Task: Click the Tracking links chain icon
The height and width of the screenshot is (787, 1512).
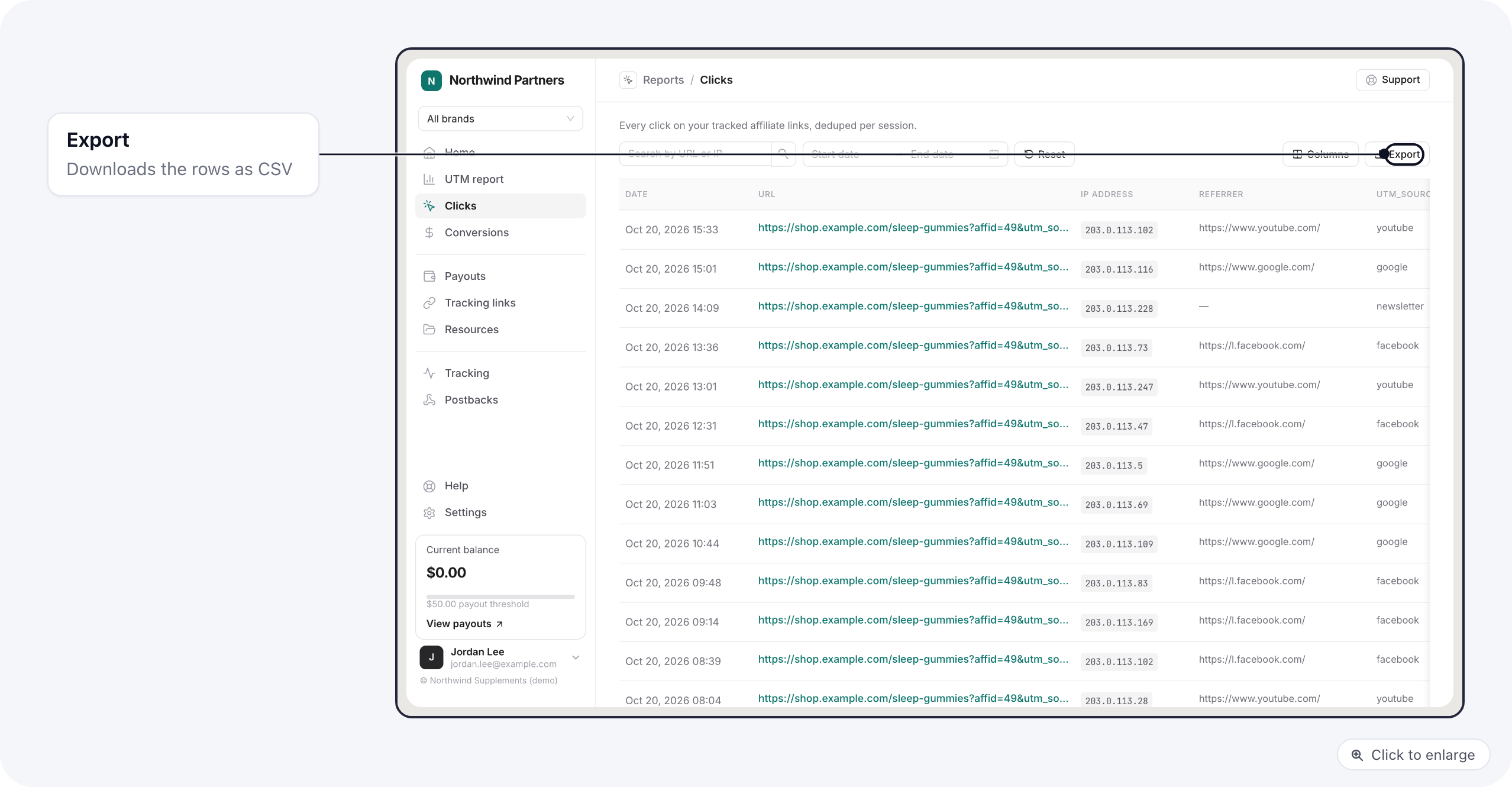Action: 429,303
